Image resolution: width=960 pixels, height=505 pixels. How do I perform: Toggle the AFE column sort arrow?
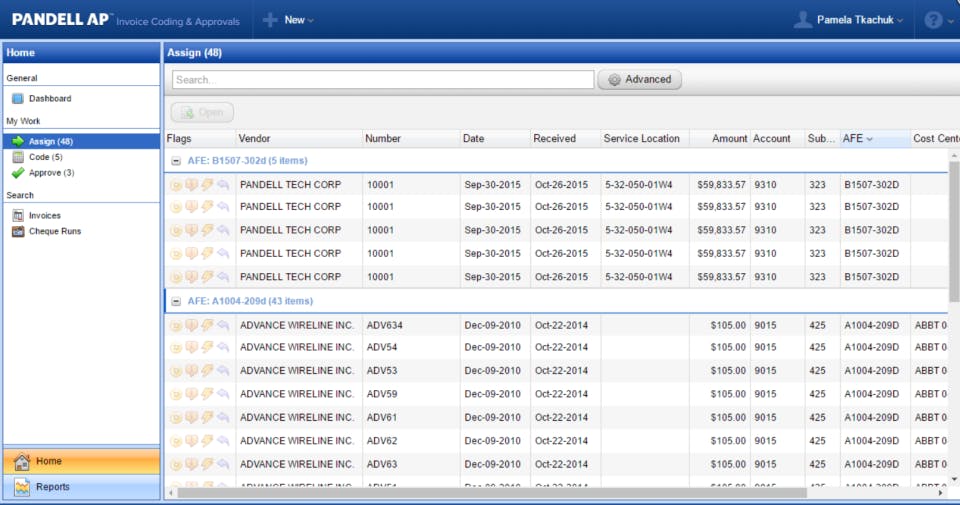click(869, 140)
